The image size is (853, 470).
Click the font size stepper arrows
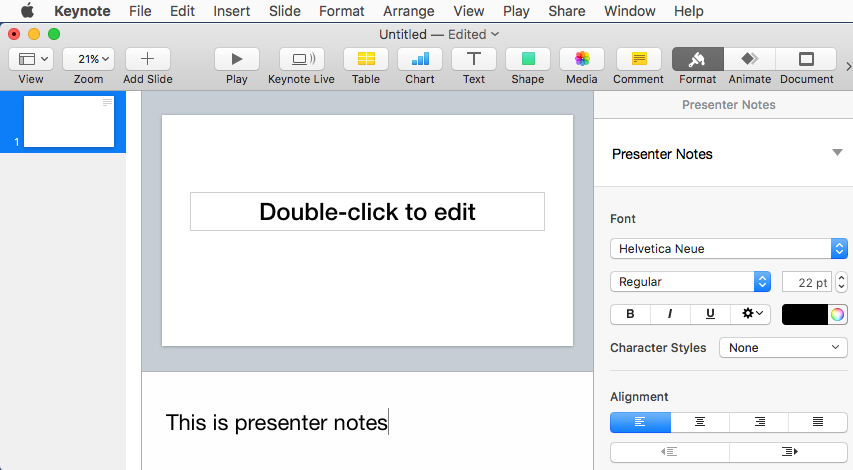pos(842,282)
